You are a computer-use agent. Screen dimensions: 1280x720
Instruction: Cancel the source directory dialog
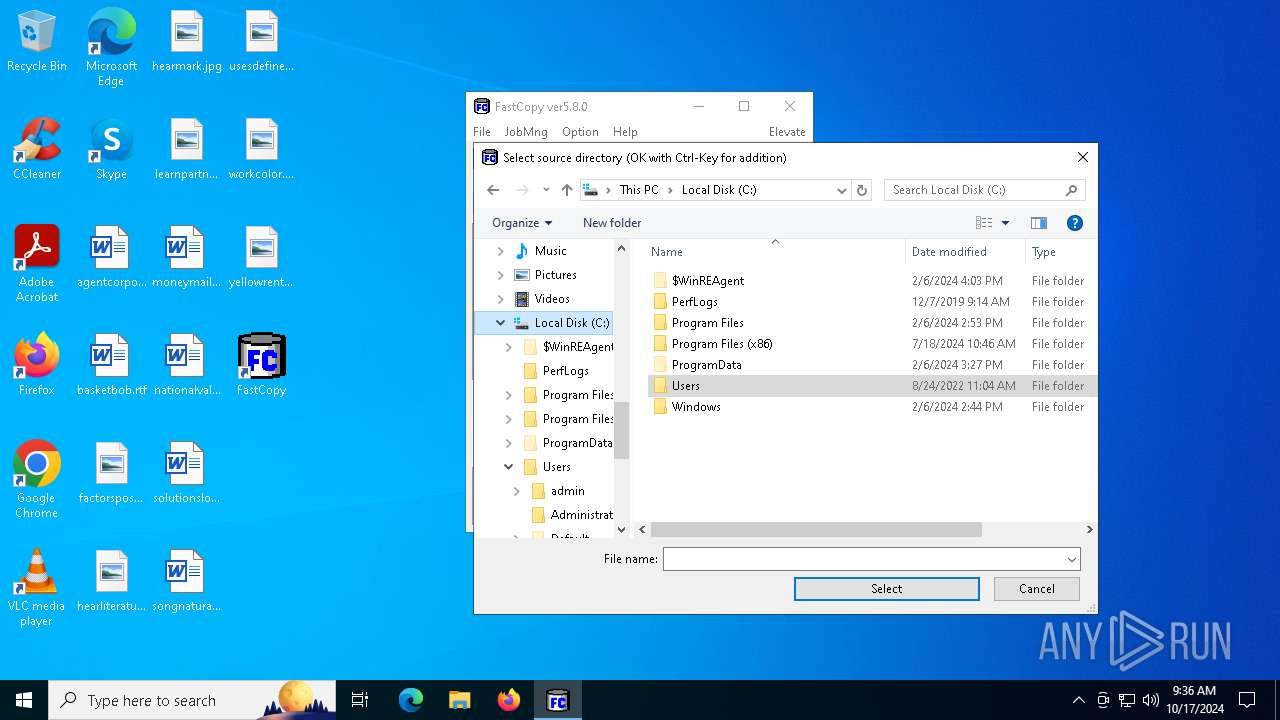pos(1037,589)
